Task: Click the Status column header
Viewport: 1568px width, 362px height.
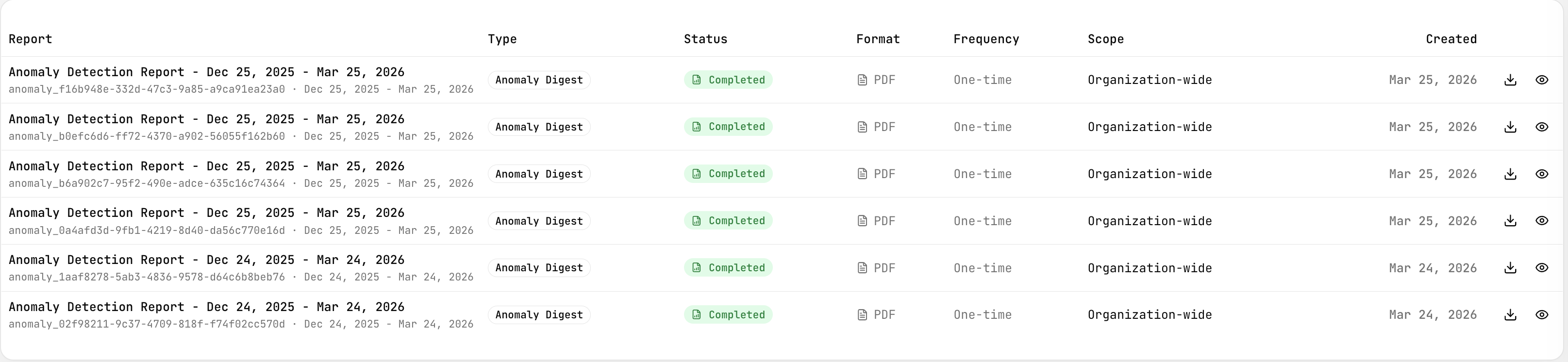Action: (x=705, y=39)
